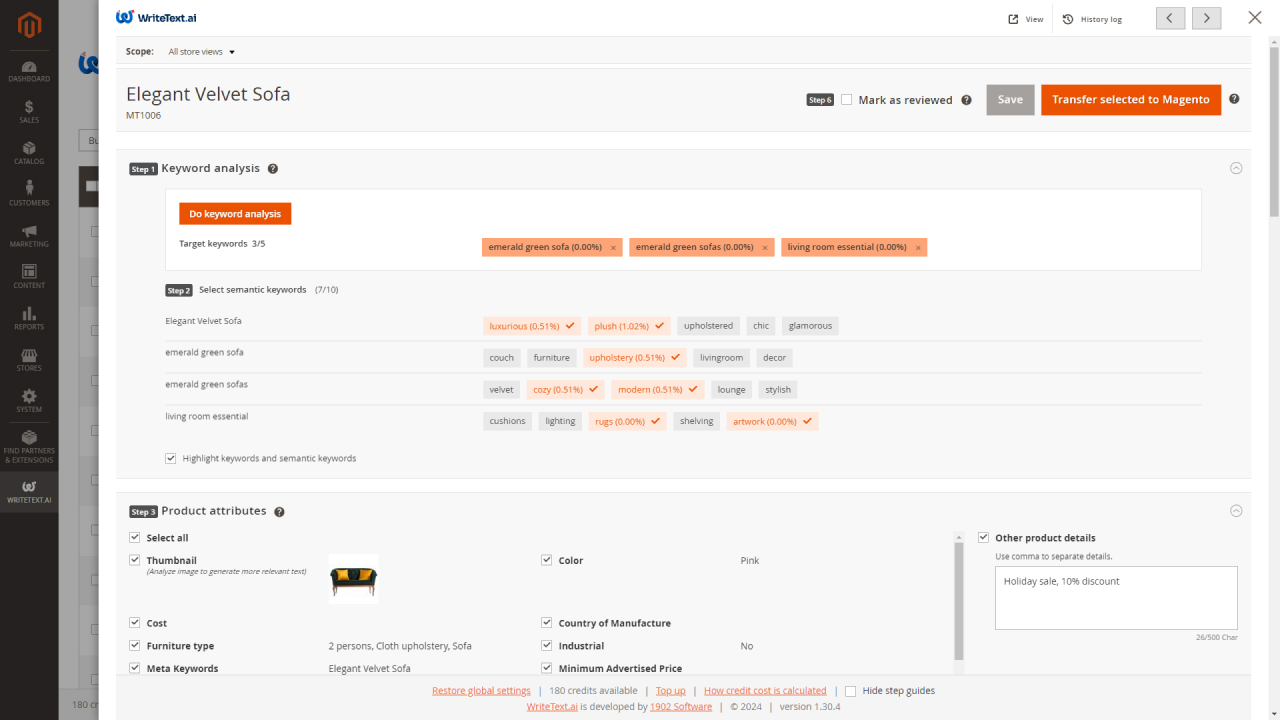
Task: Click the Product attributes help icon
Action: 279,512
